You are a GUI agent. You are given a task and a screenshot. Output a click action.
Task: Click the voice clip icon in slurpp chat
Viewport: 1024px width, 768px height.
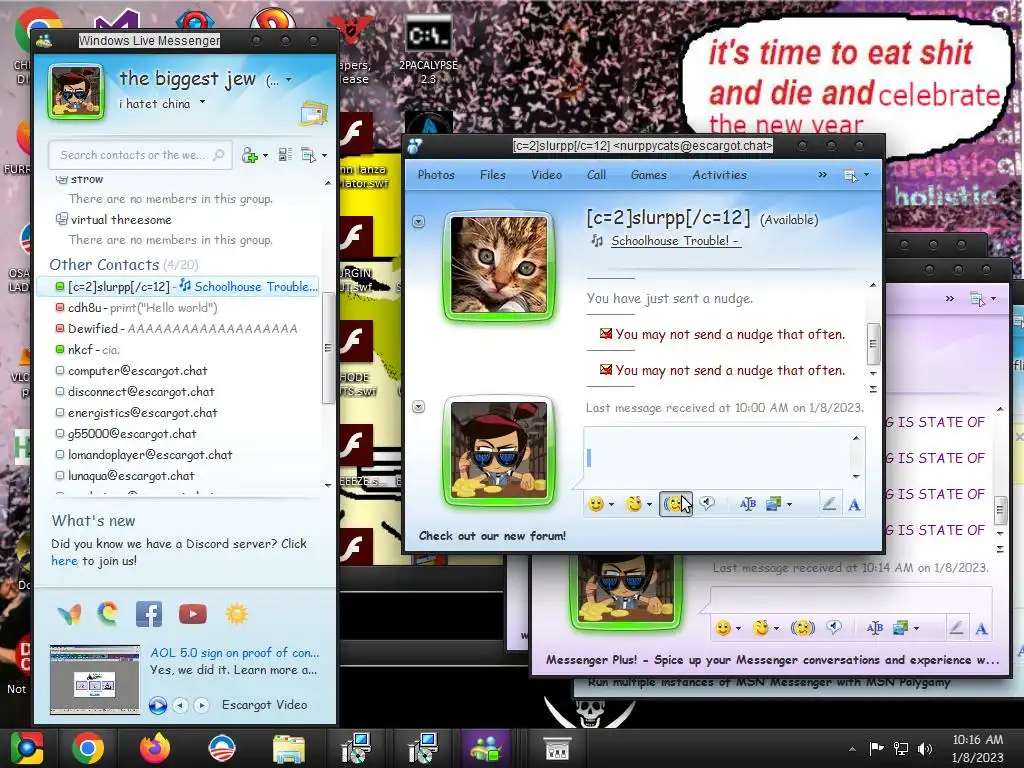(707, 504)
